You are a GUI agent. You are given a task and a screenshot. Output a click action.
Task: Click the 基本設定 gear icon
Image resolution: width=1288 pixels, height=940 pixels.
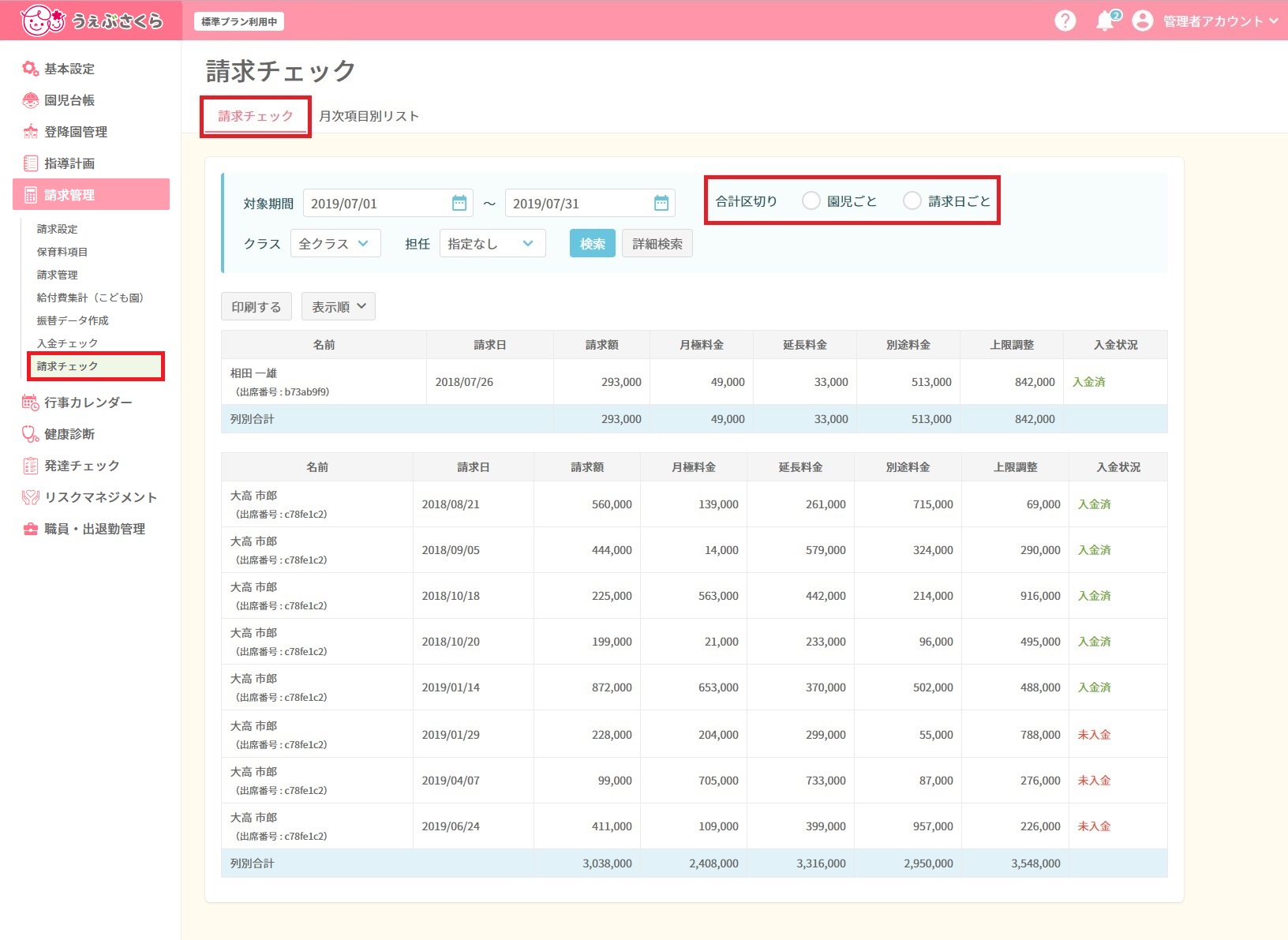click(x=30, y=69)
